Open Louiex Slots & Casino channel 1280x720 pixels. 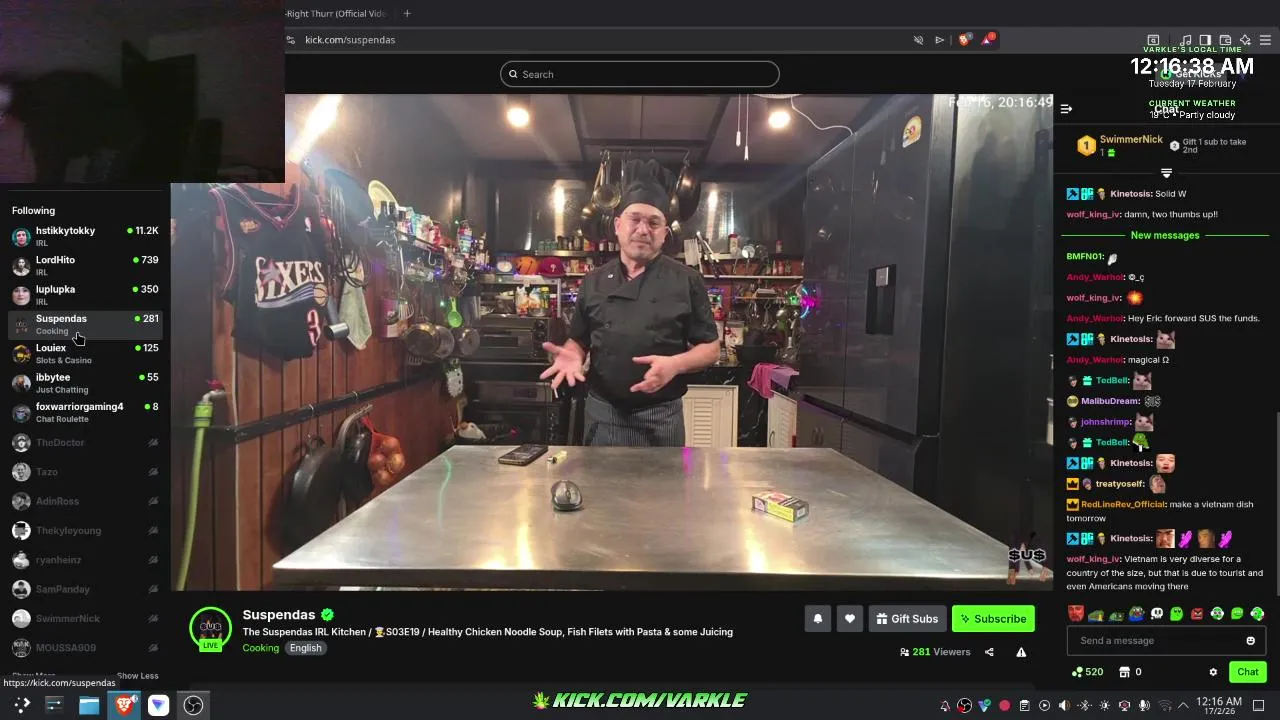[85, 353]
